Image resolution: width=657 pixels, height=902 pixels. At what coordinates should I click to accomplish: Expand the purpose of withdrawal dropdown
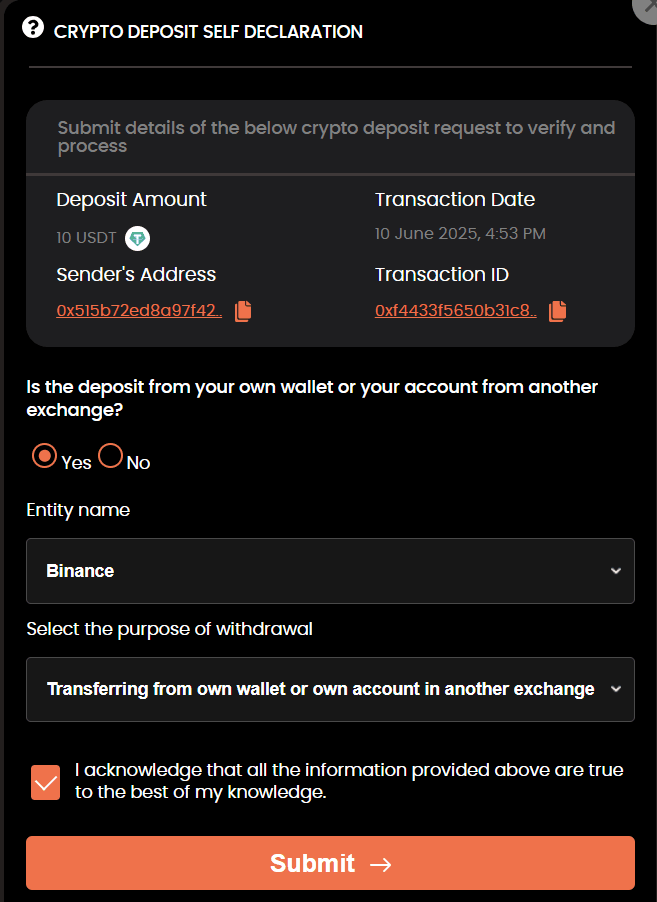click(330, 689)
